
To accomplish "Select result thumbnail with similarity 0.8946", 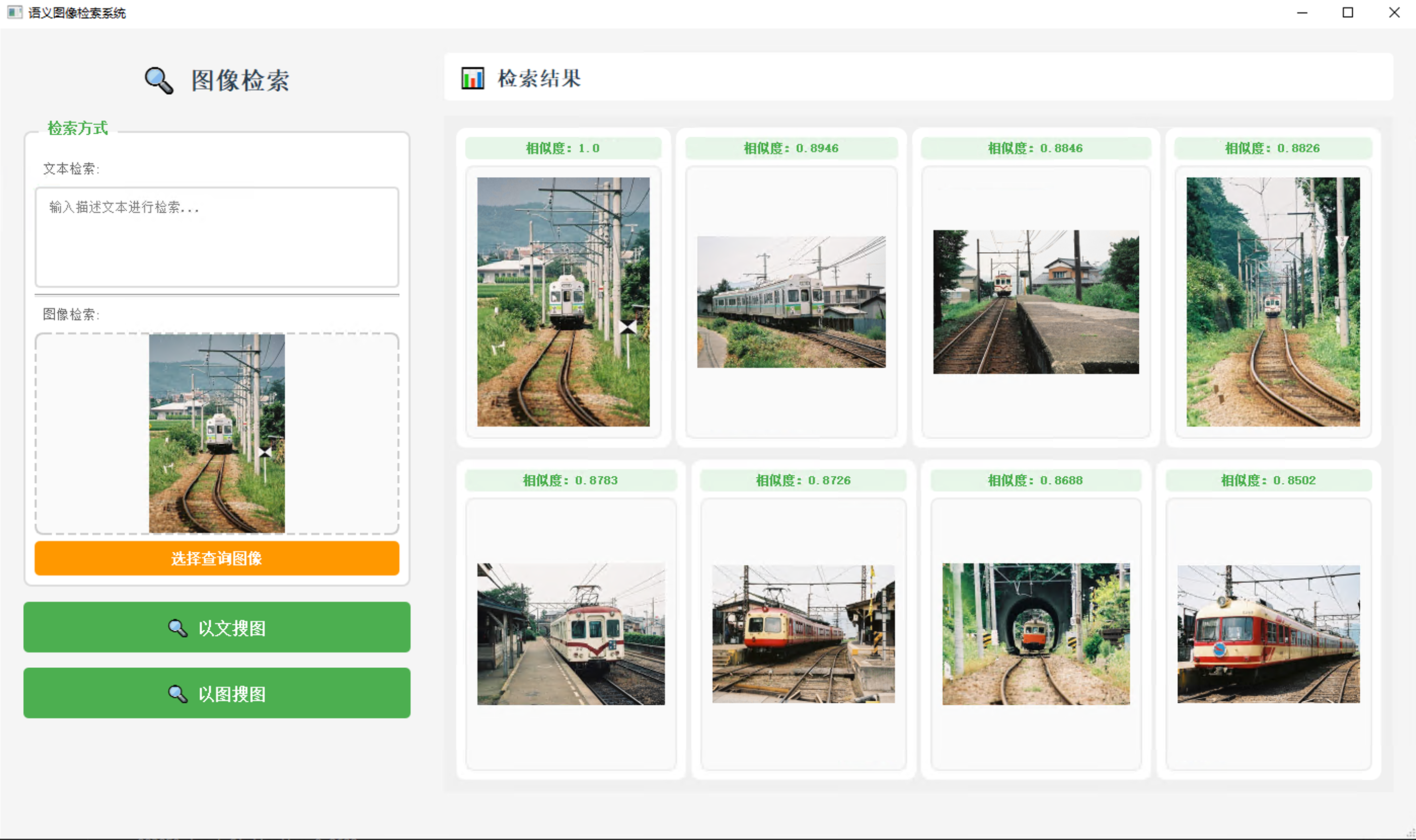I will (x=791, y=301).
